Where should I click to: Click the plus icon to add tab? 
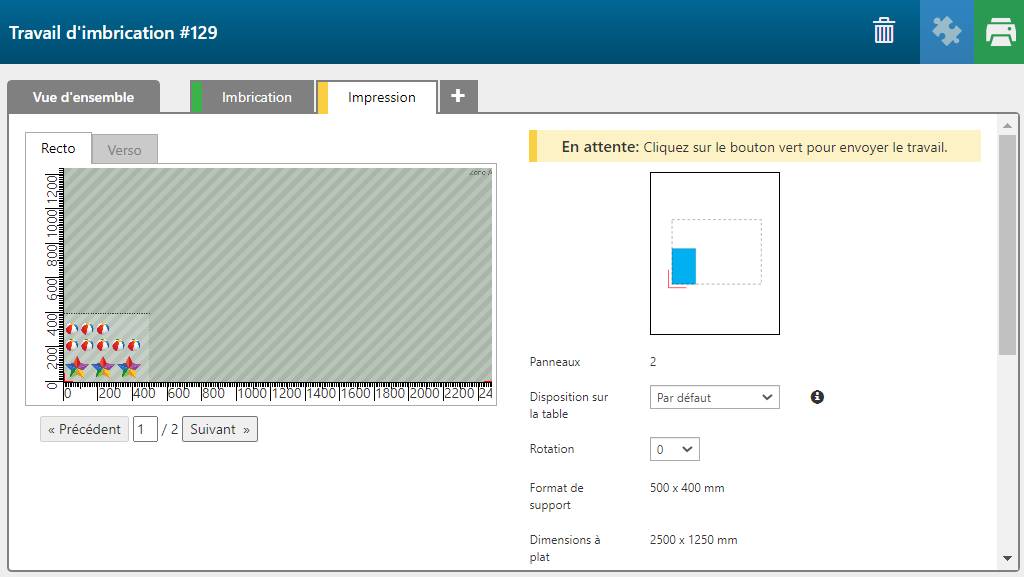(x=458, y=96)
